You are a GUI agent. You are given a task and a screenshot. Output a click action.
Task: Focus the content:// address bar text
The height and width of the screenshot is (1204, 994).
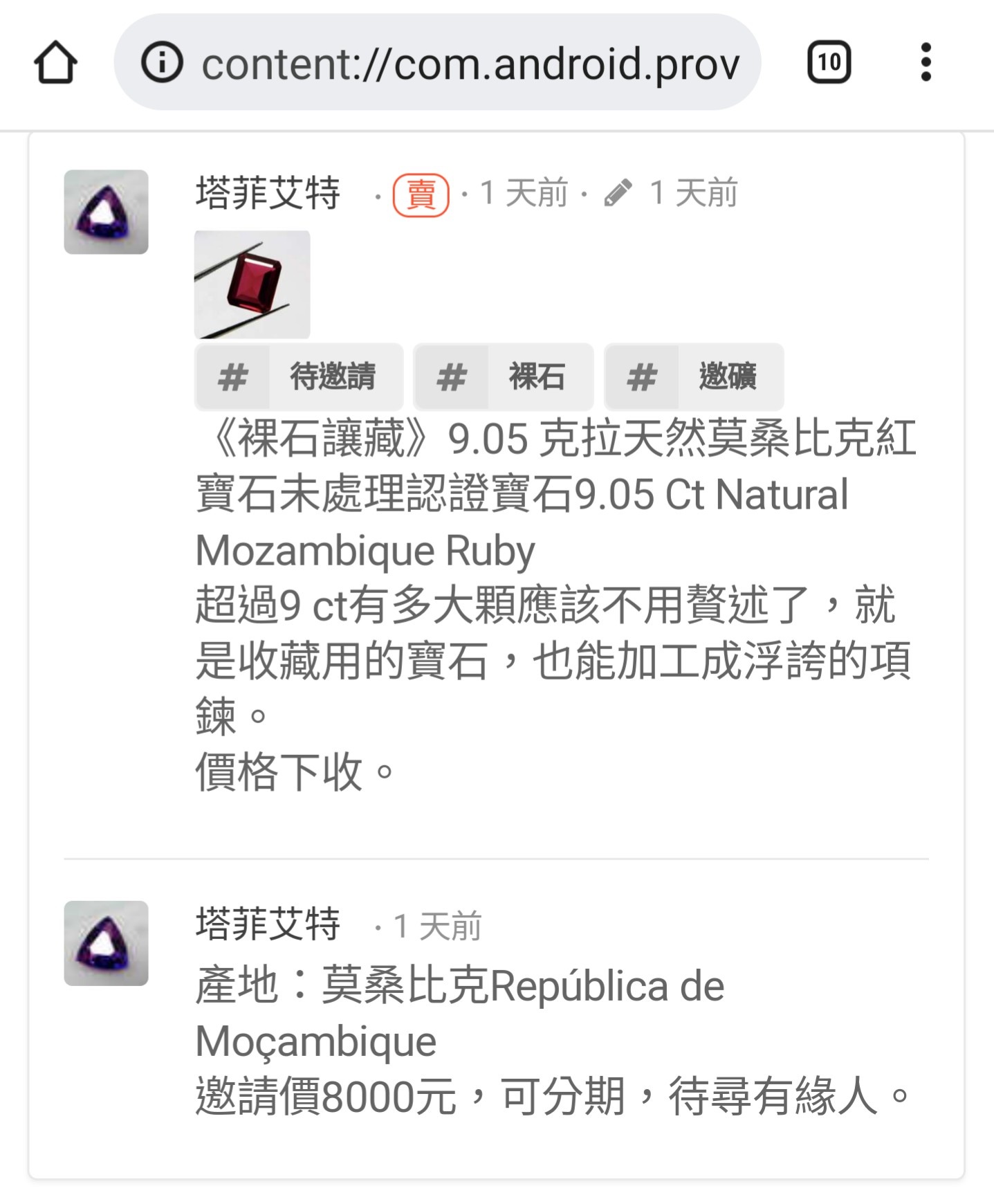tap(470, 64)
